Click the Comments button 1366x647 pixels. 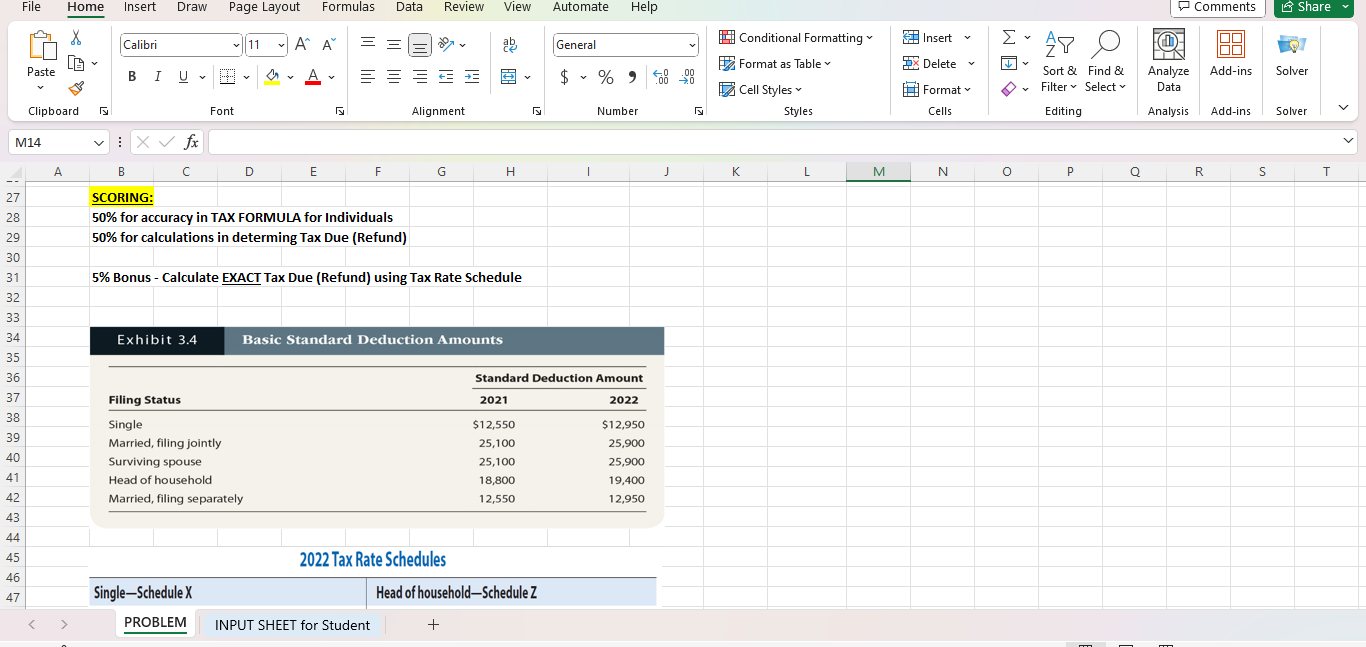point(1217,7)
